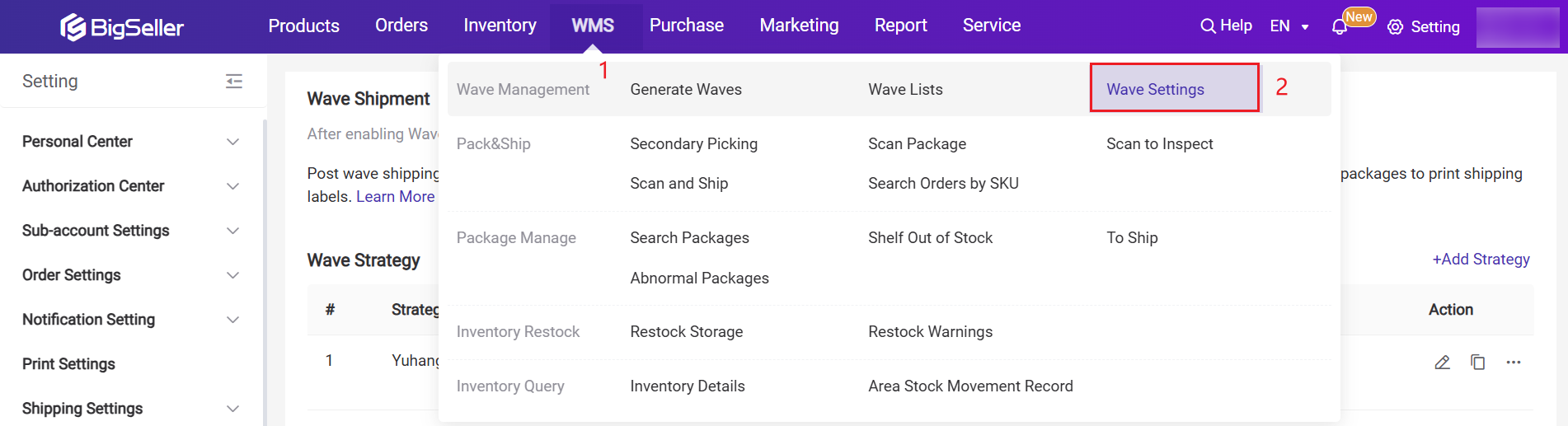Viewport: 1568px width, 426px height.
Task: Open Generate Waves menu item
Action: click(x=686, y=89)
